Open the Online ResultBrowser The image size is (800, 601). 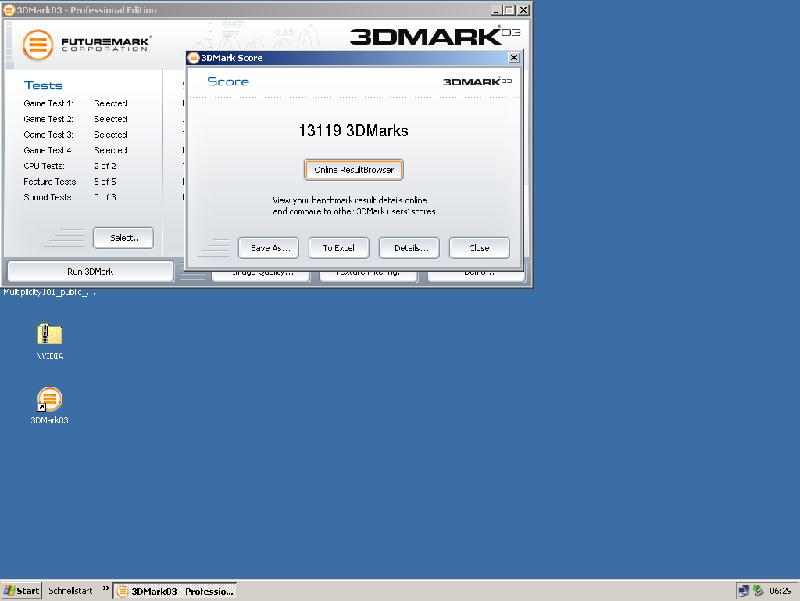pos(354,170)
